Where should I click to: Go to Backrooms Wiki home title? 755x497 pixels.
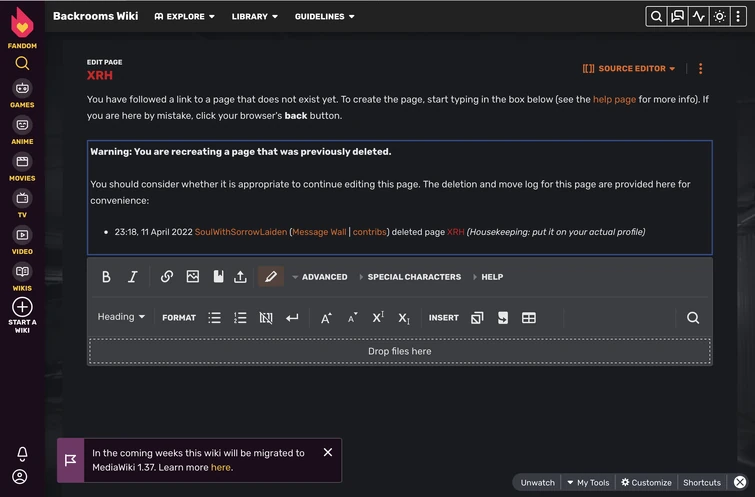pyautogui.click(x=95, y=16)
